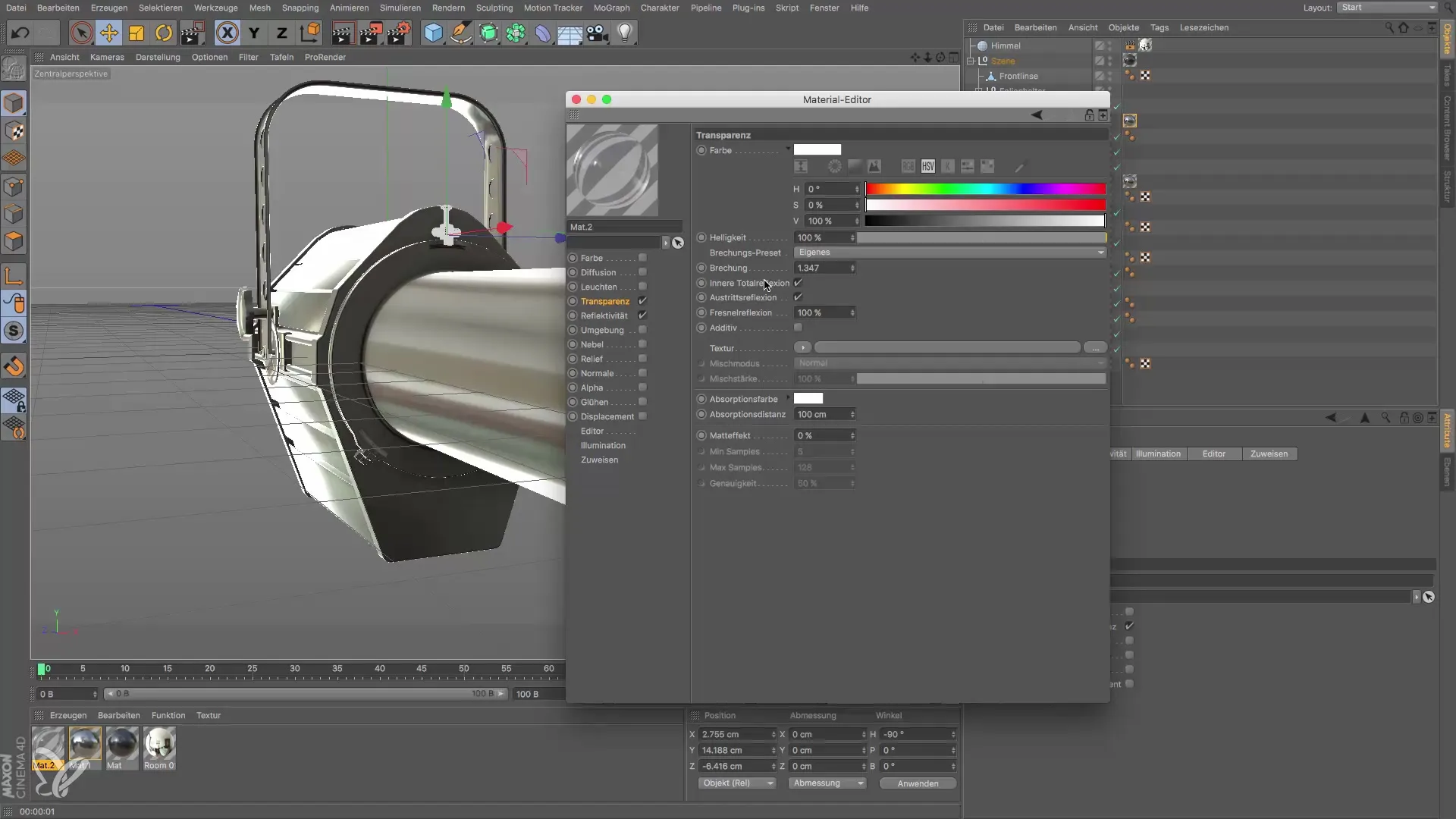Select the Scale tool
Image resolution: width=1456 pixels, height=819 pixels.
136,33
